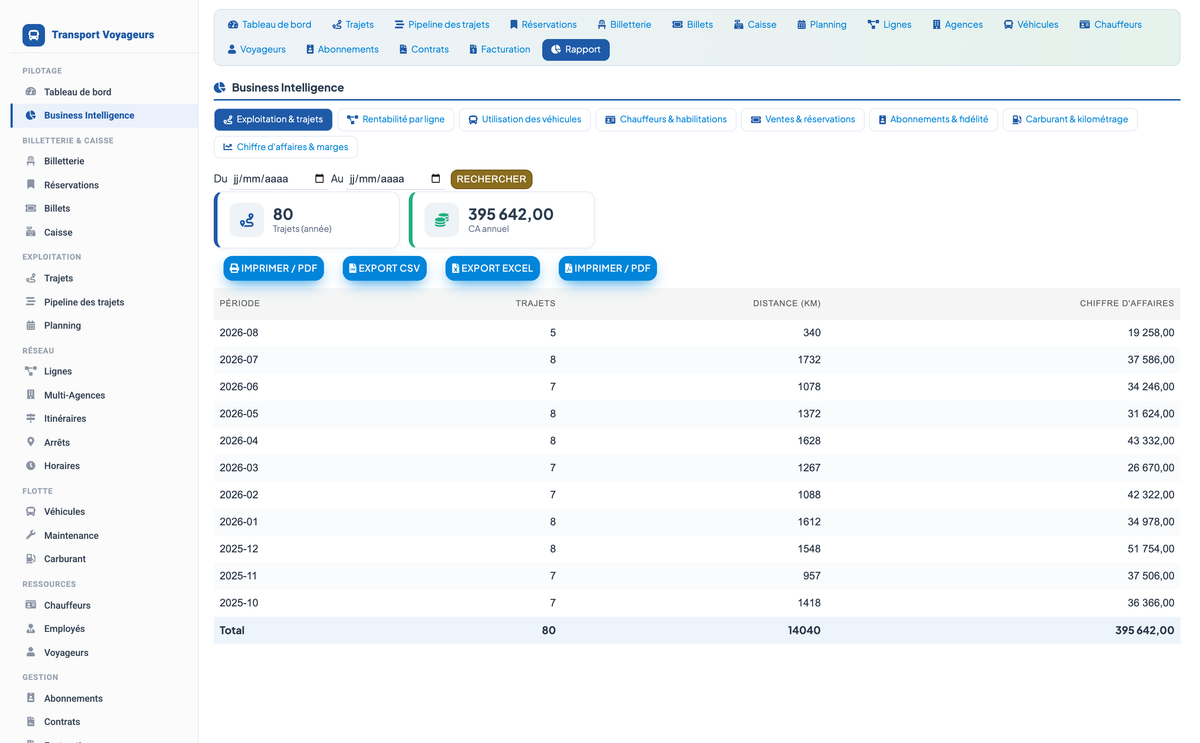Click the Itinéraires signpost icon in sidebar

point(31,418)
